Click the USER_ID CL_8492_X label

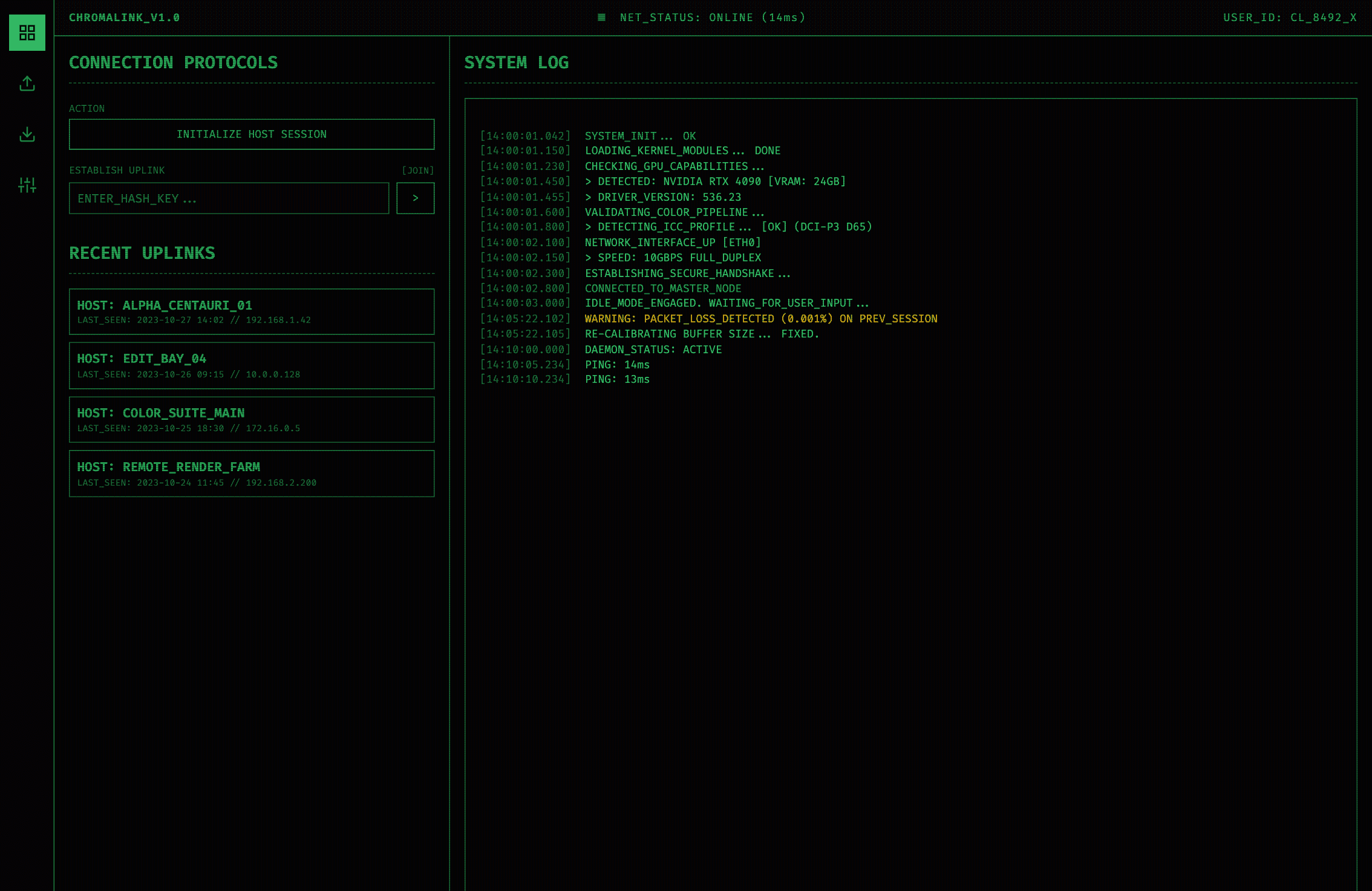(x=1290, y=18)
